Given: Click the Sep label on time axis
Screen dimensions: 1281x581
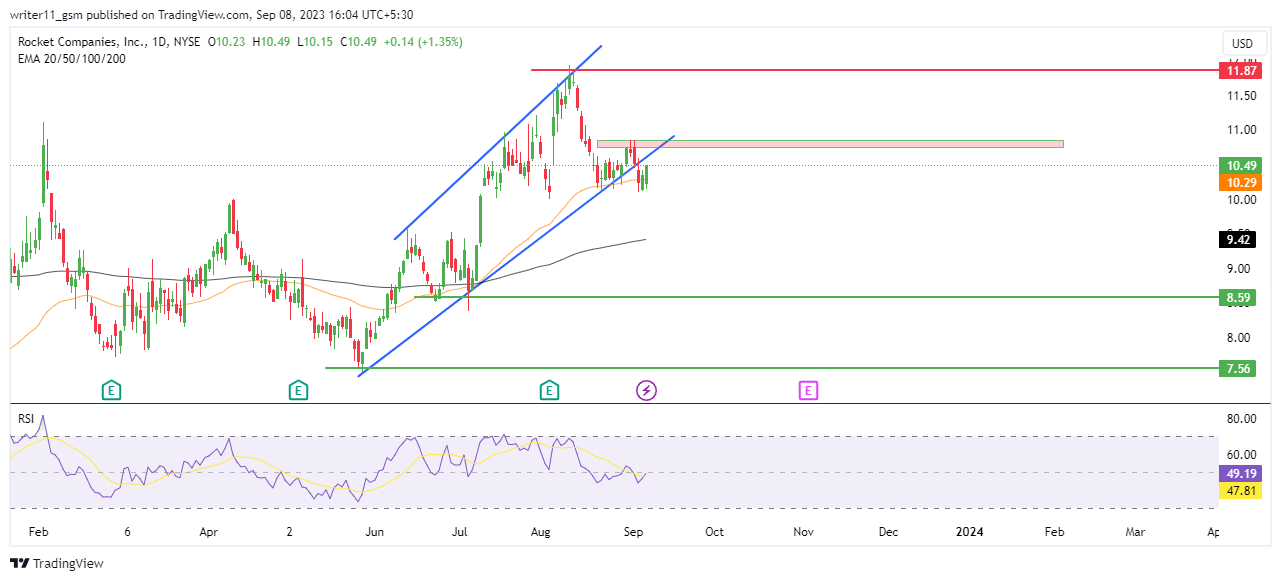Looking at the screenshot, I should (634, 533).
